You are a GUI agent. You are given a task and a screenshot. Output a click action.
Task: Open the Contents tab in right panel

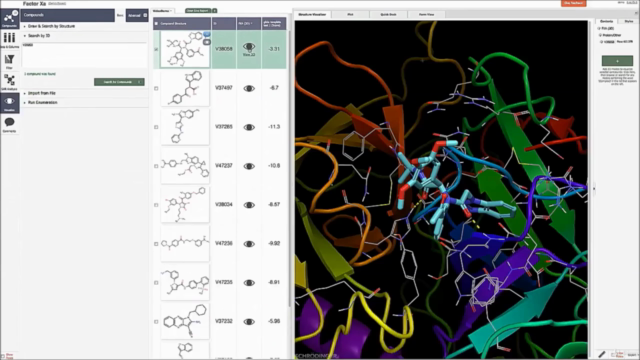pyautogui.click(x=607, y=21)
